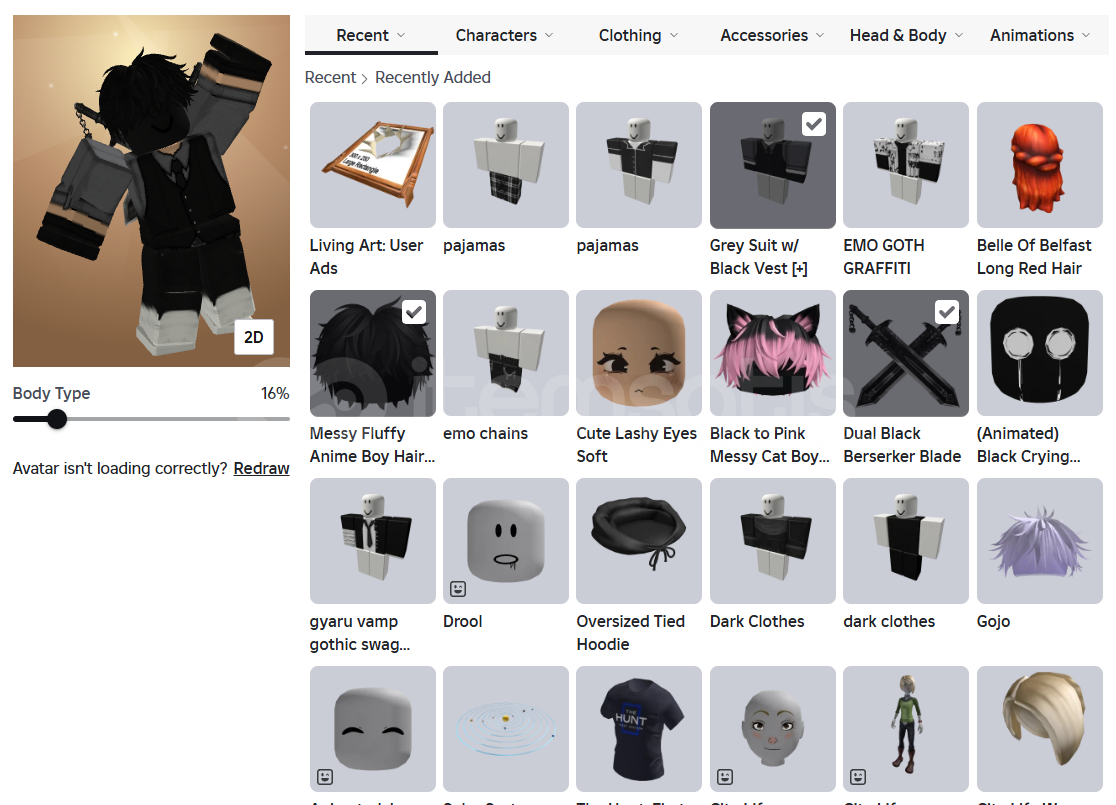Expand the Head & Body dropdown arrow

pos(959,35)
